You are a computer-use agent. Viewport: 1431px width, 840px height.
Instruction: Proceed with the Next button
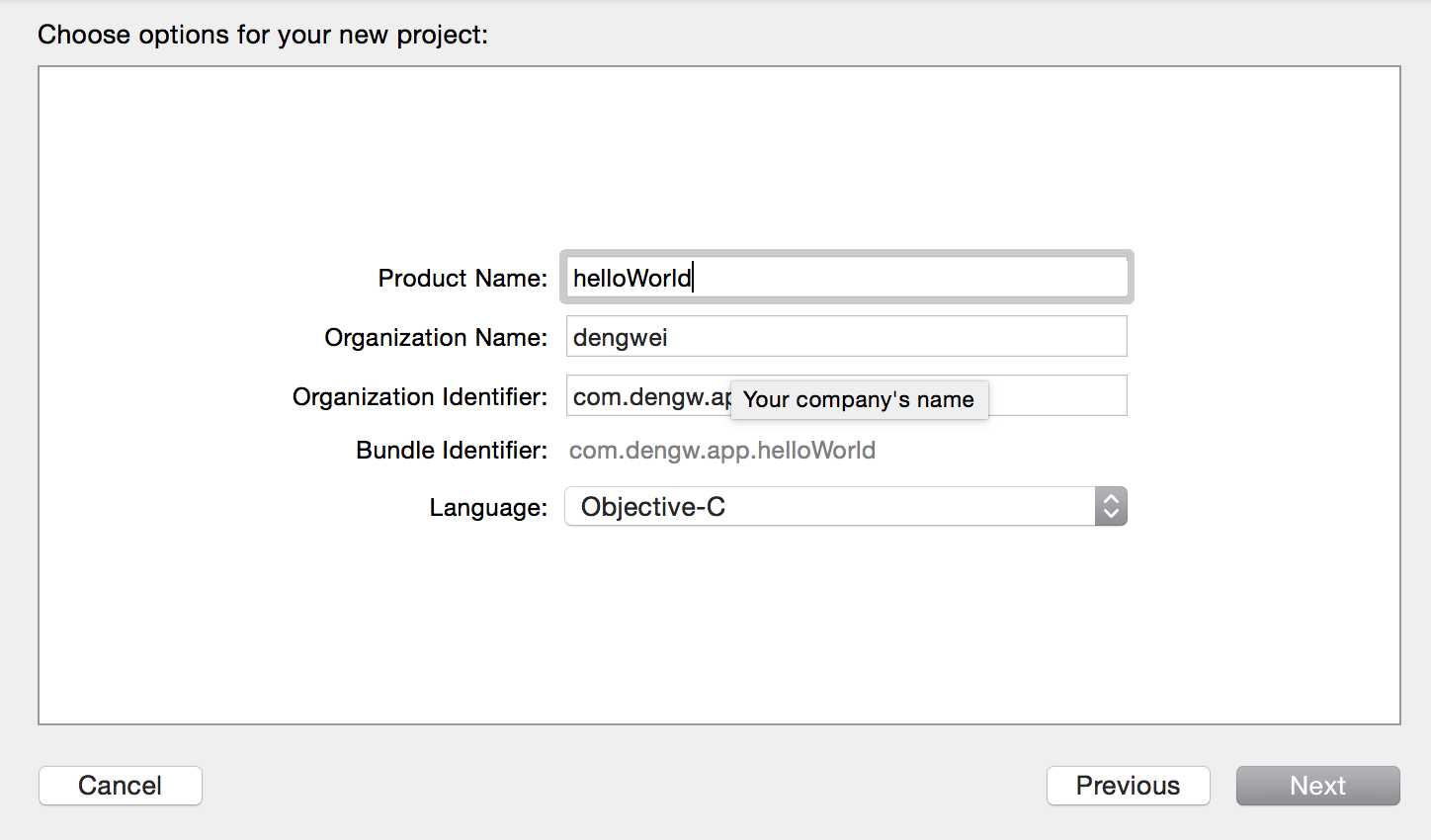(x=1317, y=786)
